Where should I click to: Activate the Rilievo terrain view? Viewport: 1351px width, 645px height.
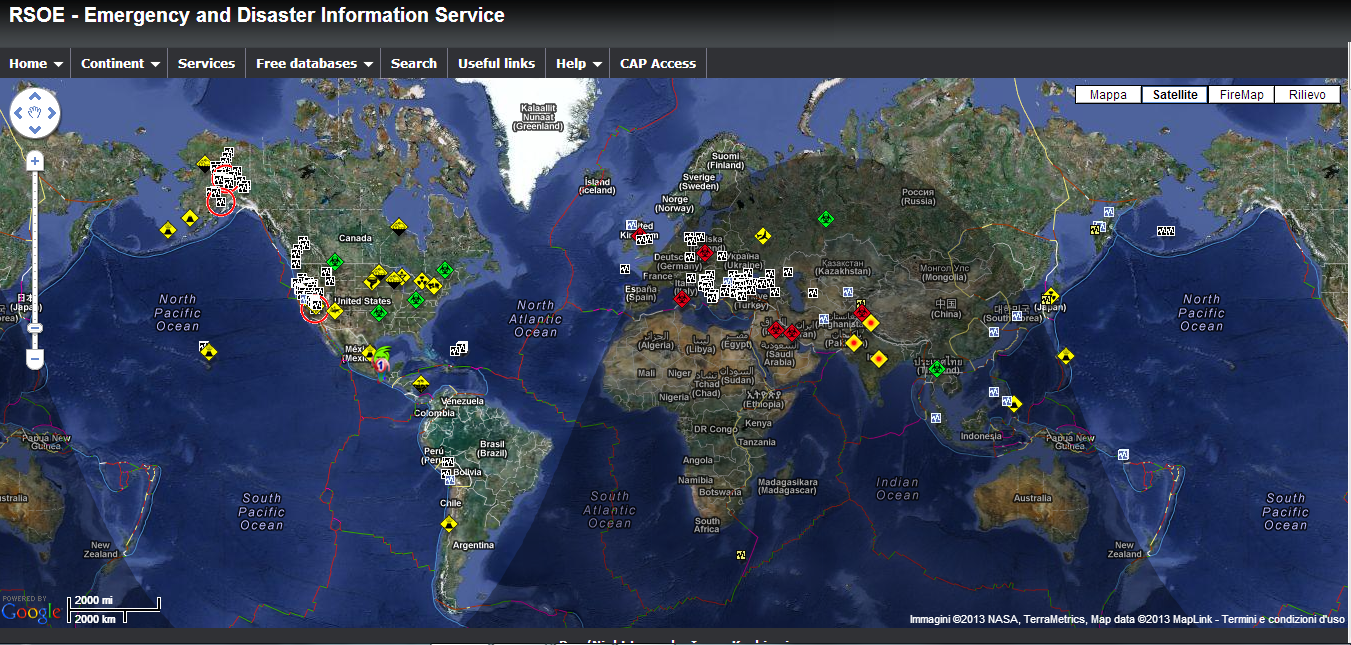[x=1307, y=94]
